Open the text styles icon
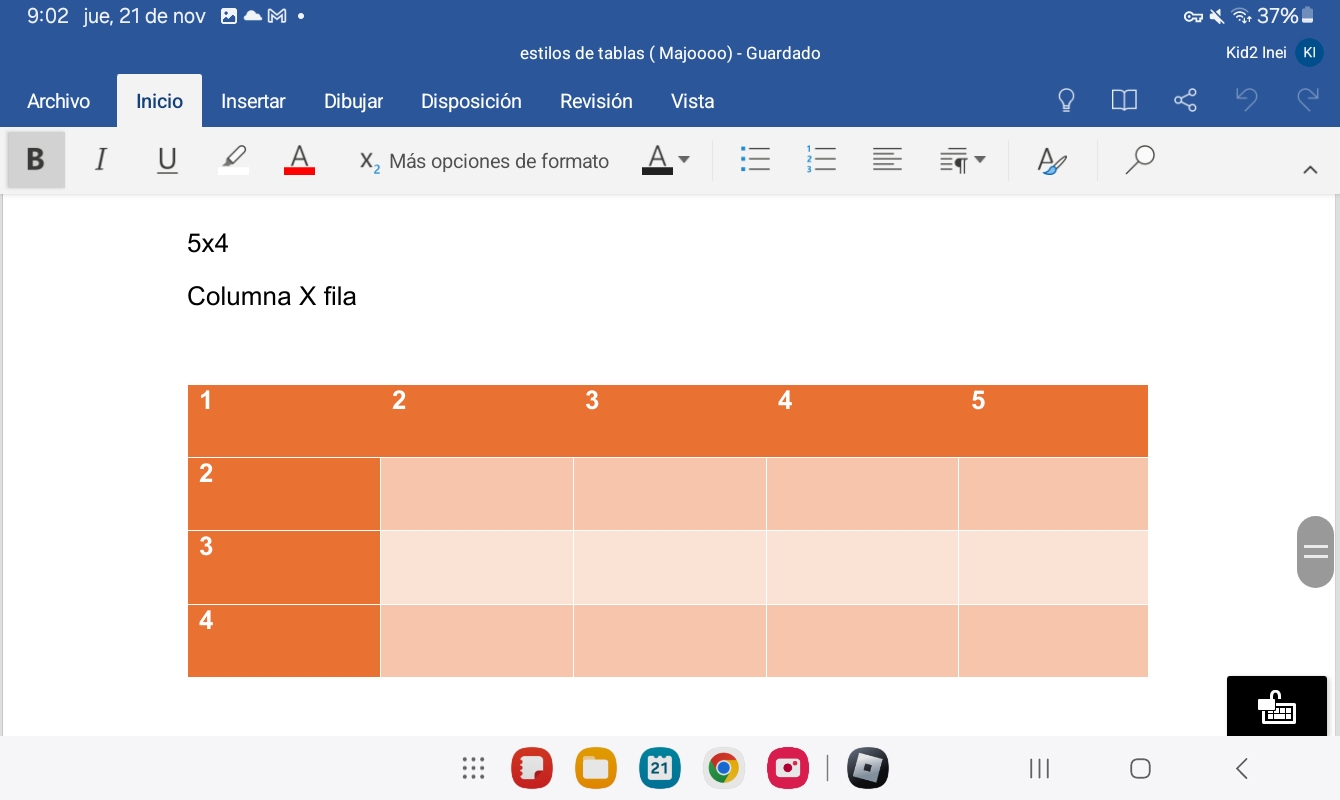Screen dimensions: 1340x800 click(1052, 160)
